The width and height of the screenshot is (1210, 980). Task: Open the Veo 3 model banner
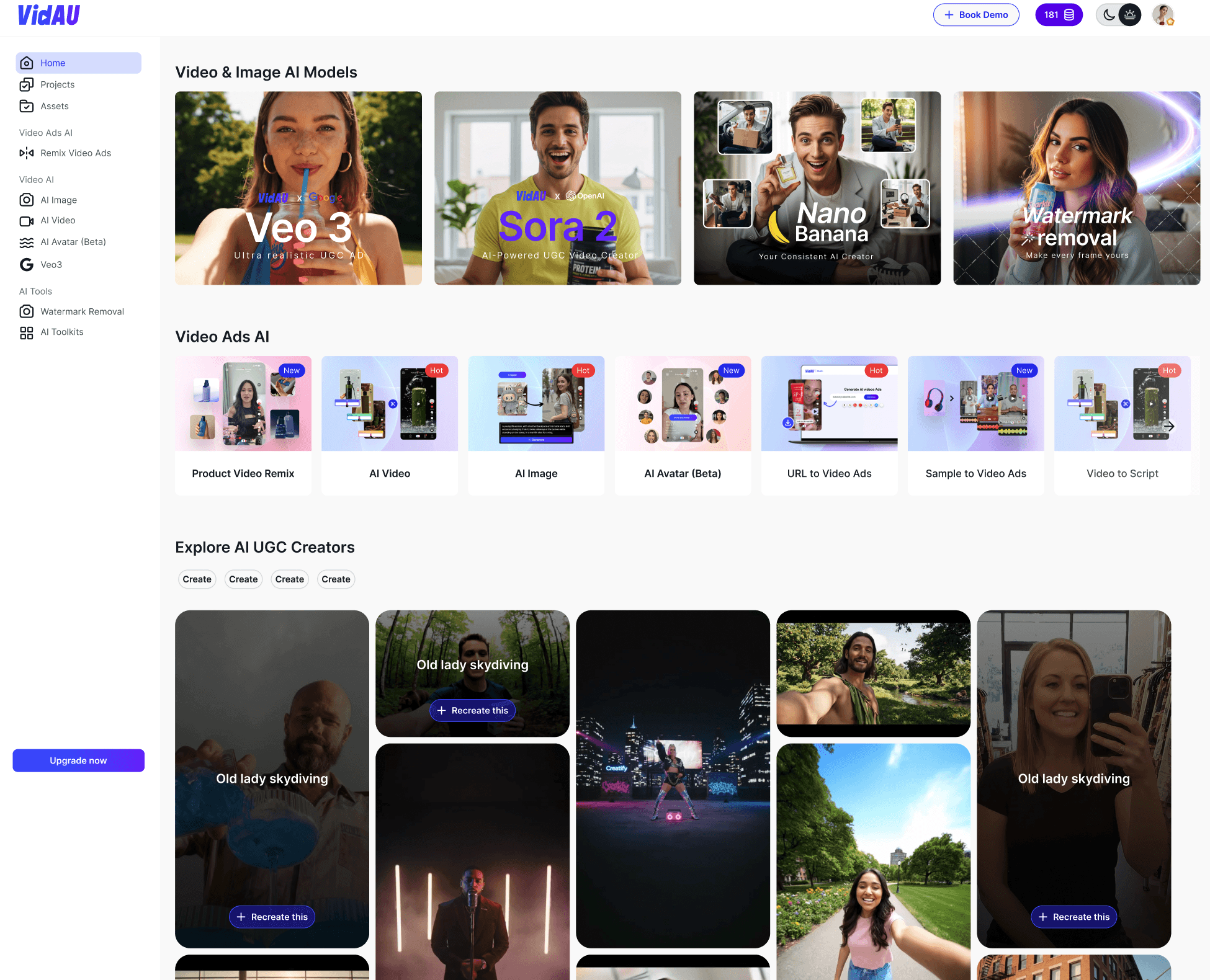[298, 188]
